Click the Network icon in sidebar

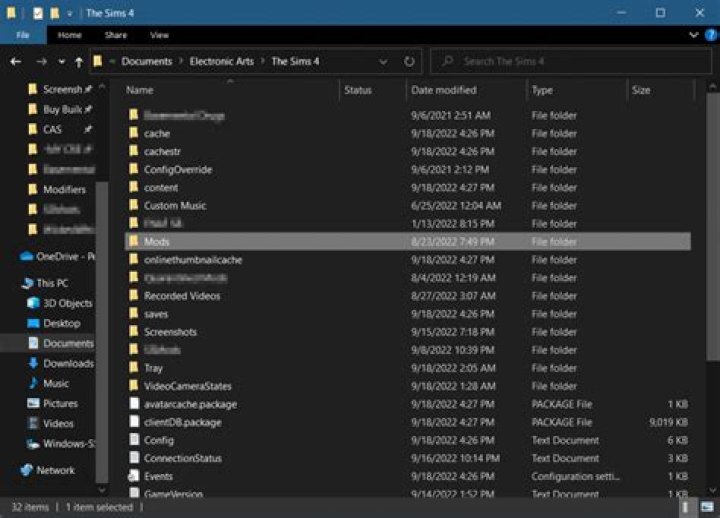[26, 470]
